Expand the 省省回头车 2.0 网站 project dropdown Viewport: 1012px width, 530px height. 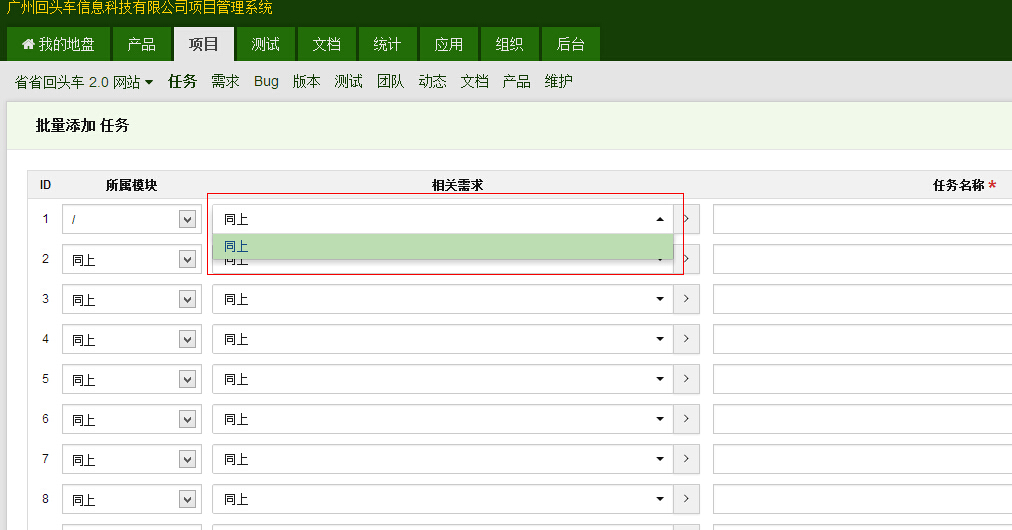coord(84,82)
